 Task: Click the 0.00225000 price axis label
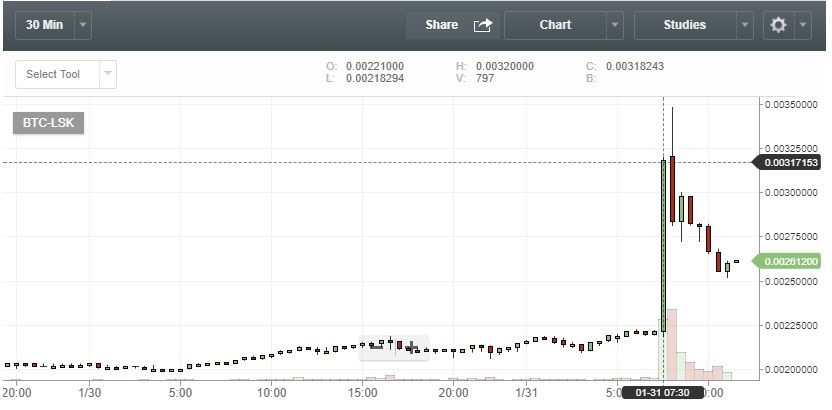click(791, 325)
